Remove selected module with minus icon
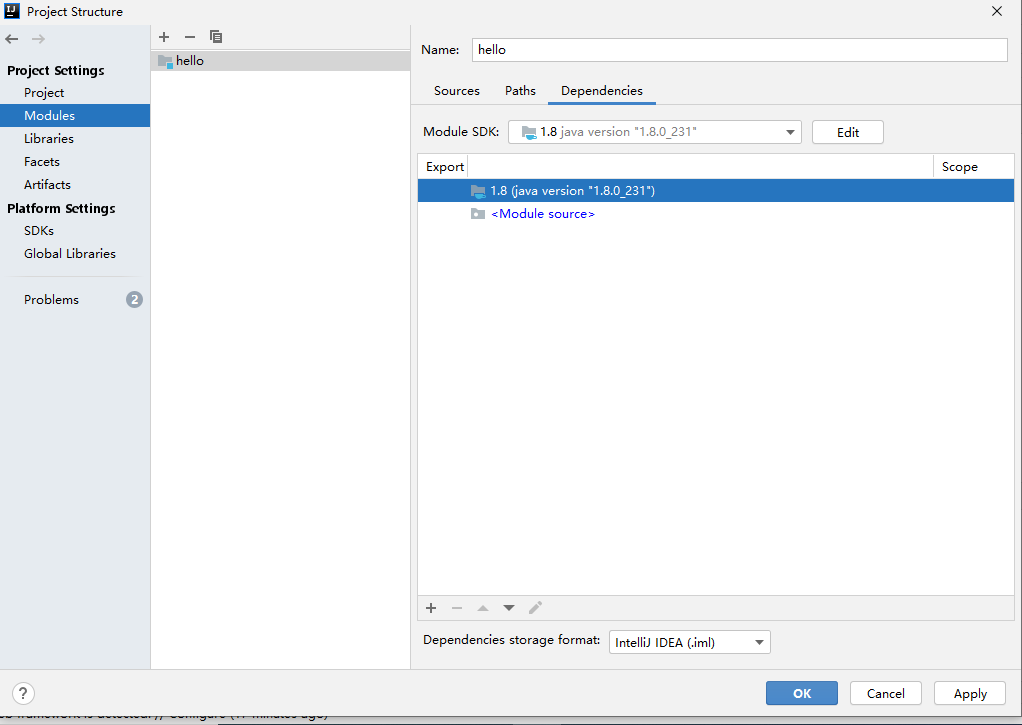 click(190, 37)
